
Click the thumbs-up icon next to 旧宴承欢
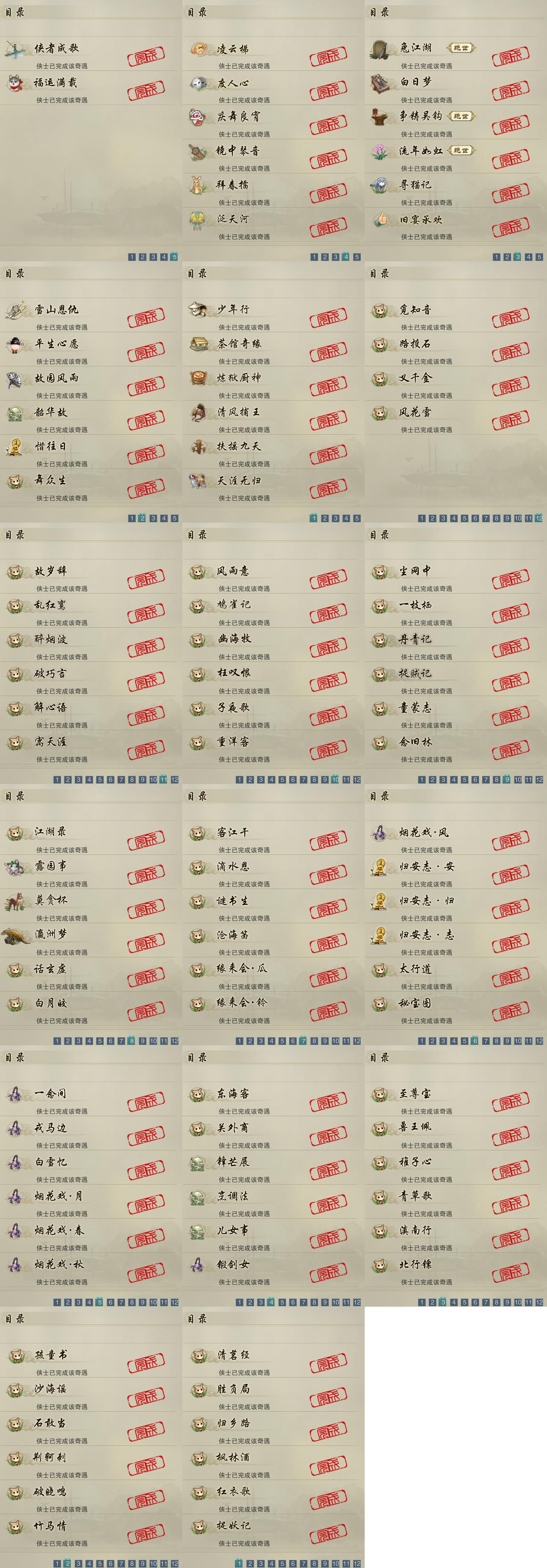pos(380,219)
